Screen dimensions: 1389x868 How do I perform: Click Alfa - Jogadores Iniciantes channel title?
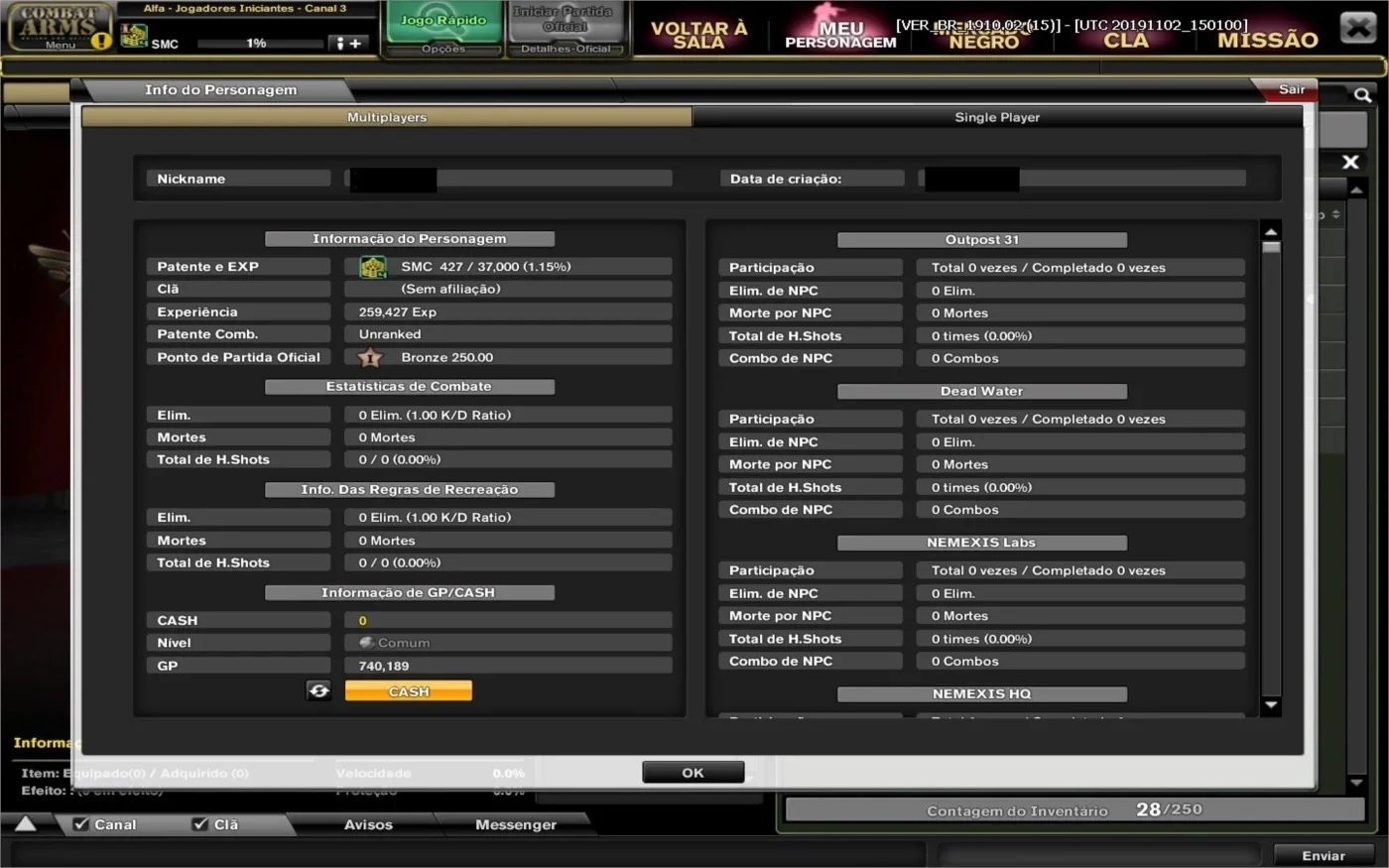245,9
